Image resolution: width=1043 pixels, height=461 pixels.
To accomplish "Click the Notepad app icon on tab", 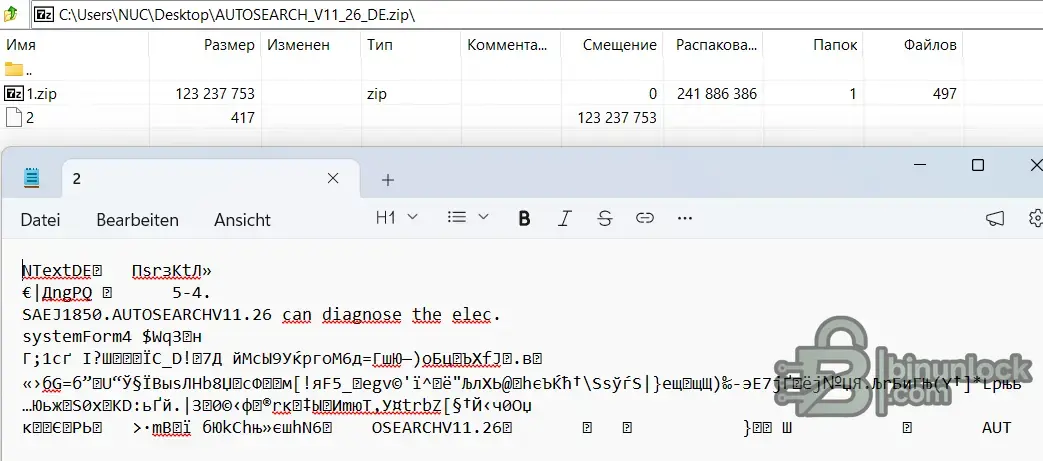I will [32, 178].
